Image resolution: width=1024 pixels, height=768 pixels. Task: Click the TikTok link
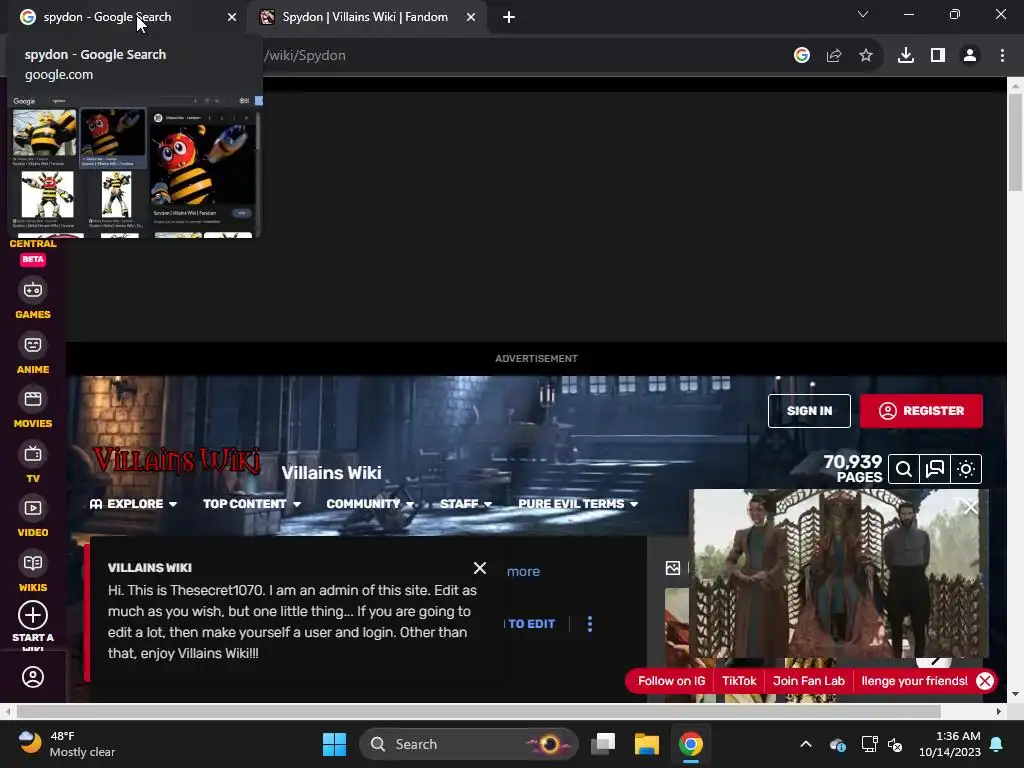pos(739,681)
